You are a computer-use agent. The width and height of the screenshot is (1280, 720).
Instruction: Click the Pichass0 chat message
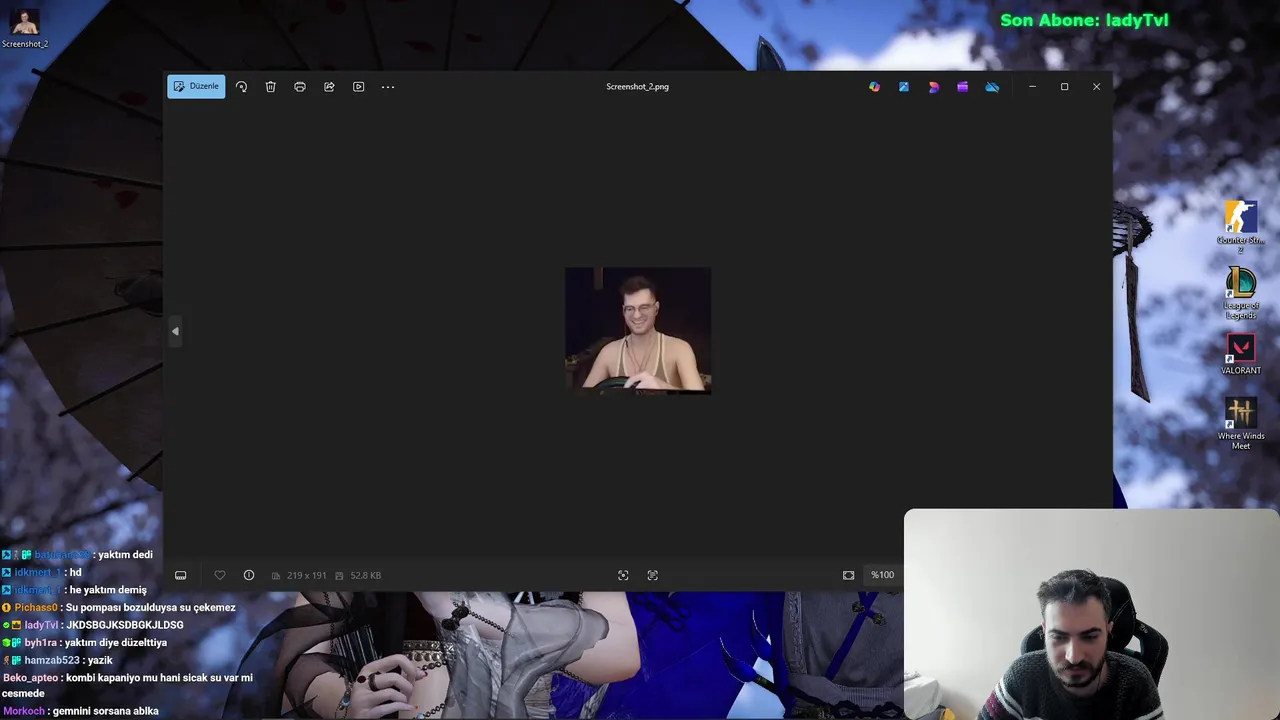119,608
